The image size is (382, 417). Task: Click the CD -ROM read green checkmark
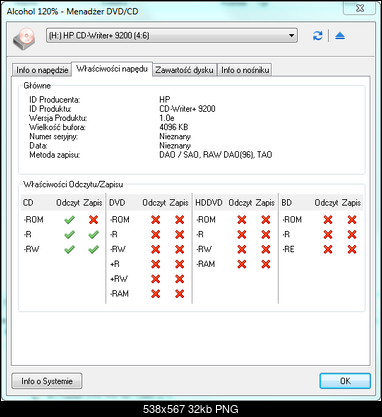click(69, 220)
